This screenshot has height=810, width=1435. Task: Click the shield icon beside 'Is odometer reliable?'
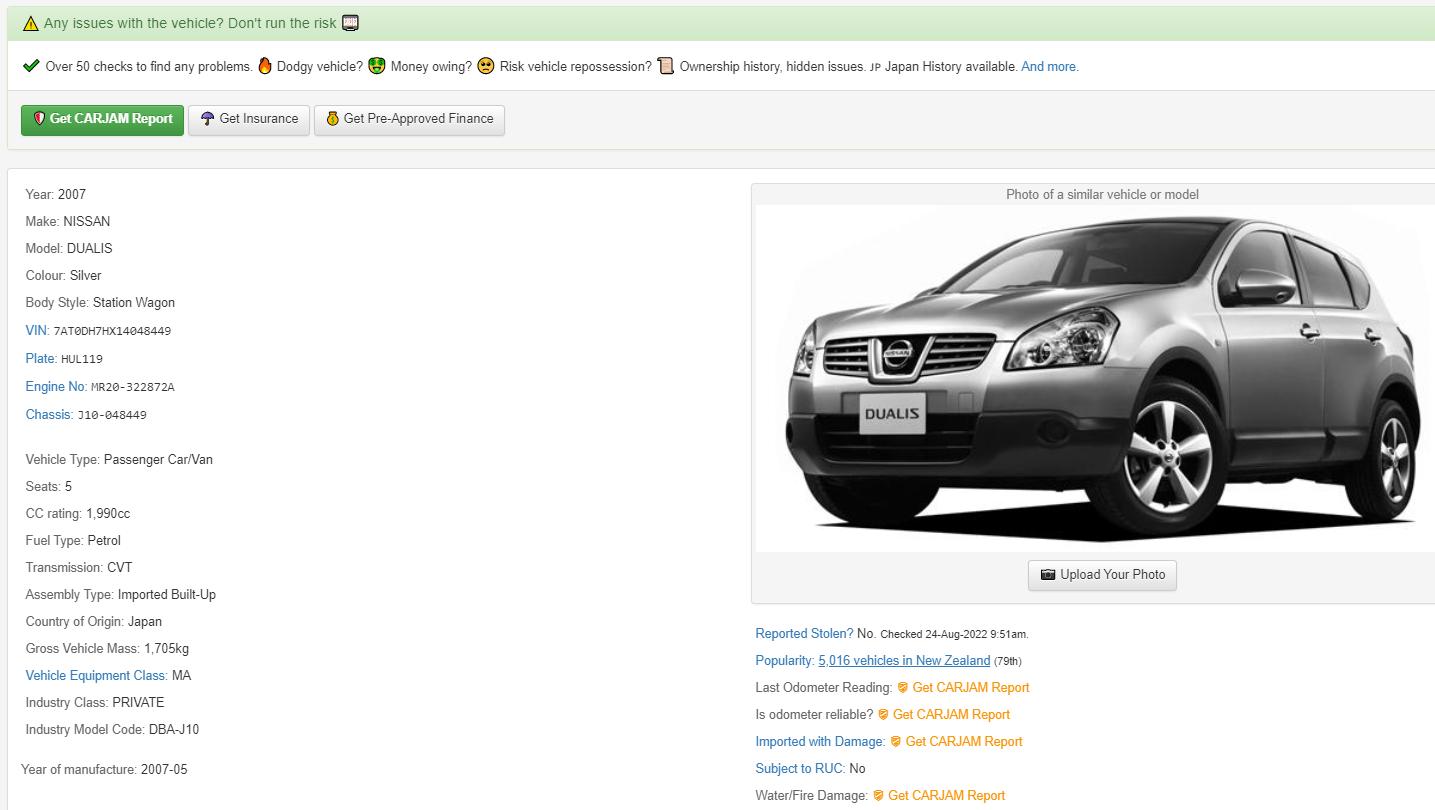coord(882,715)
